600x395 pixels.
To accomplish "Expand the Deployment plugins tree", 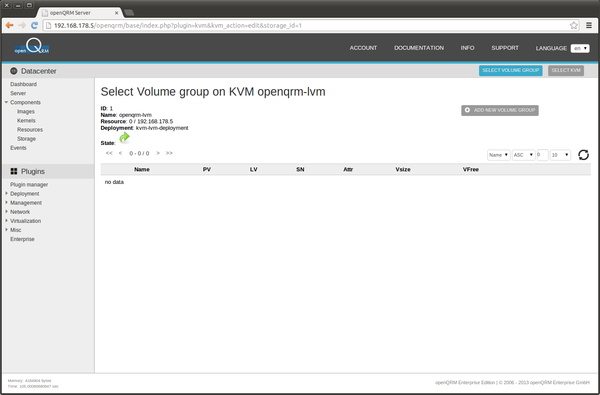I will [7, 194].
